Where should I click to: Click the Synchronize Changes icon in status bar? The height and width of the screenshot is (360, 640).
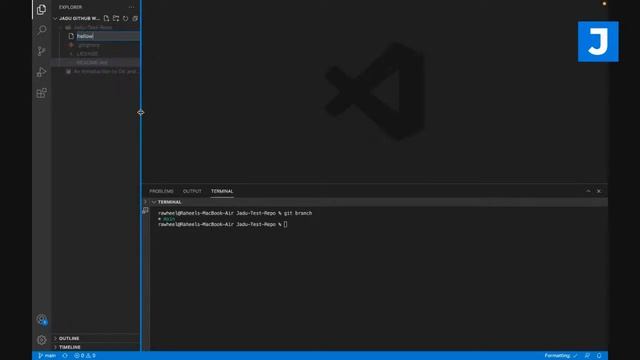[65, 356]
